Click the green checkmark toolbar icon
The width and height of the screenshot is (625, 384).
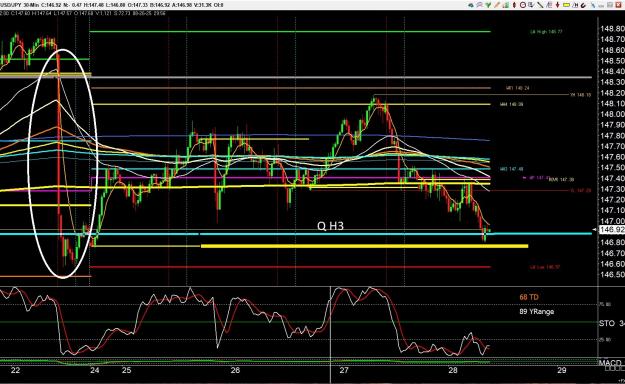tap(488, 5)
